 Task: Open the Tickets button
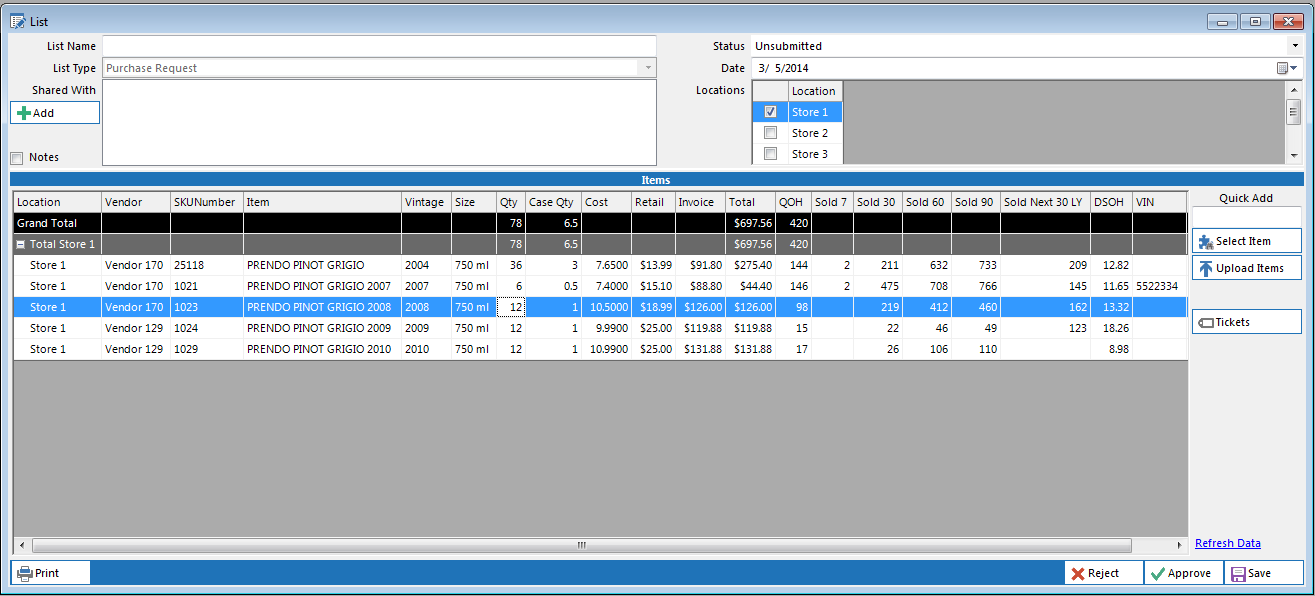1246,322
